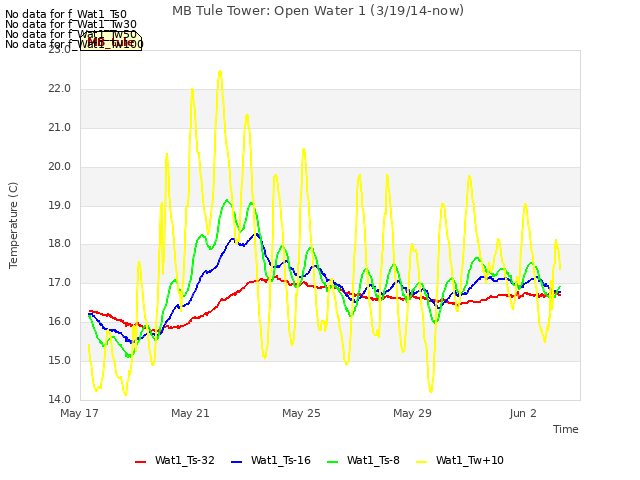The image size is (640, 480).
Task: Click the Time axis label
Action: (566, 429)
